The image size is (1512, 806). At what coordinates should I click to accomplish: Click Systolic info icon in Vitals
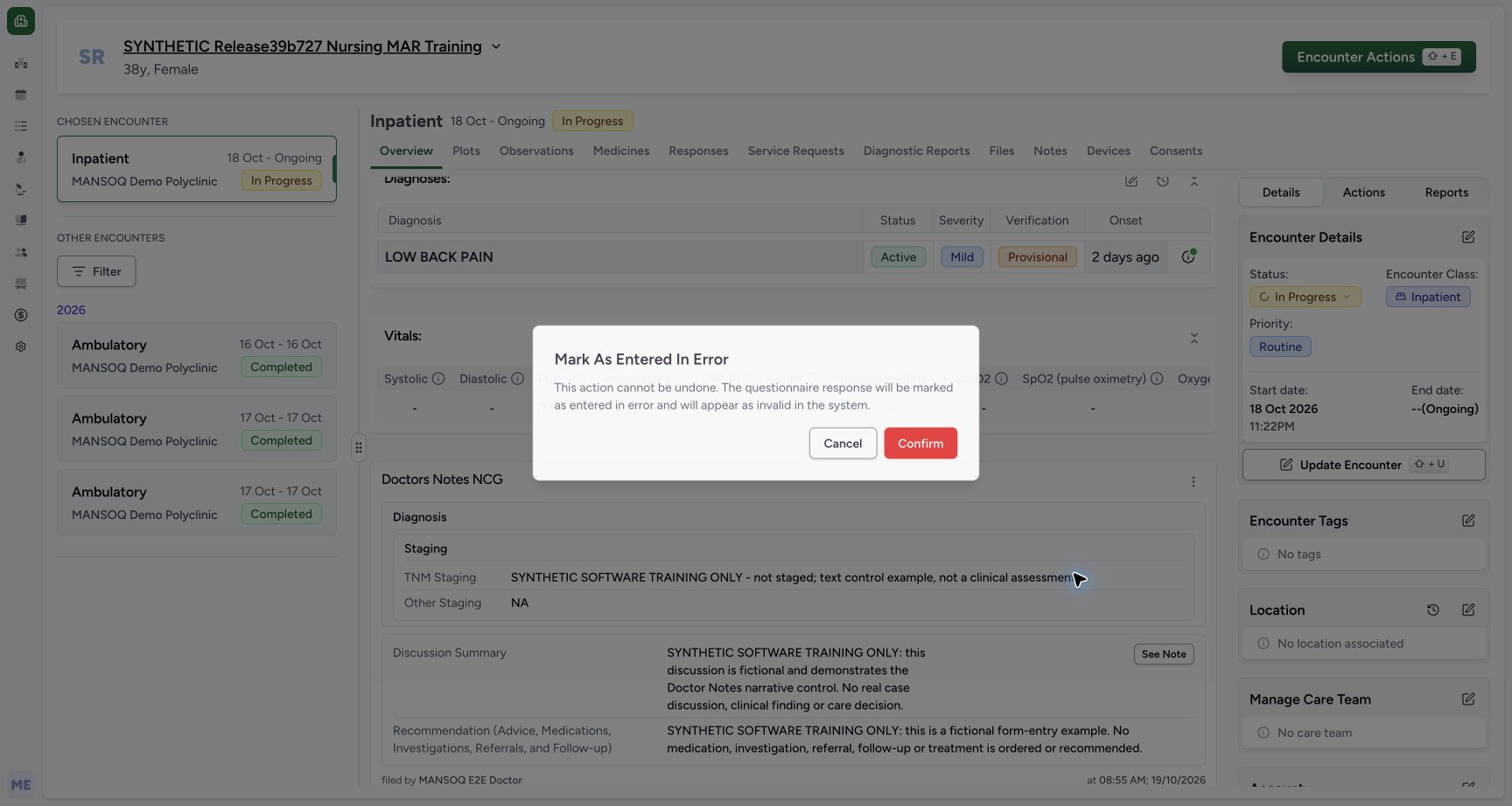click(x=438, y=379)
